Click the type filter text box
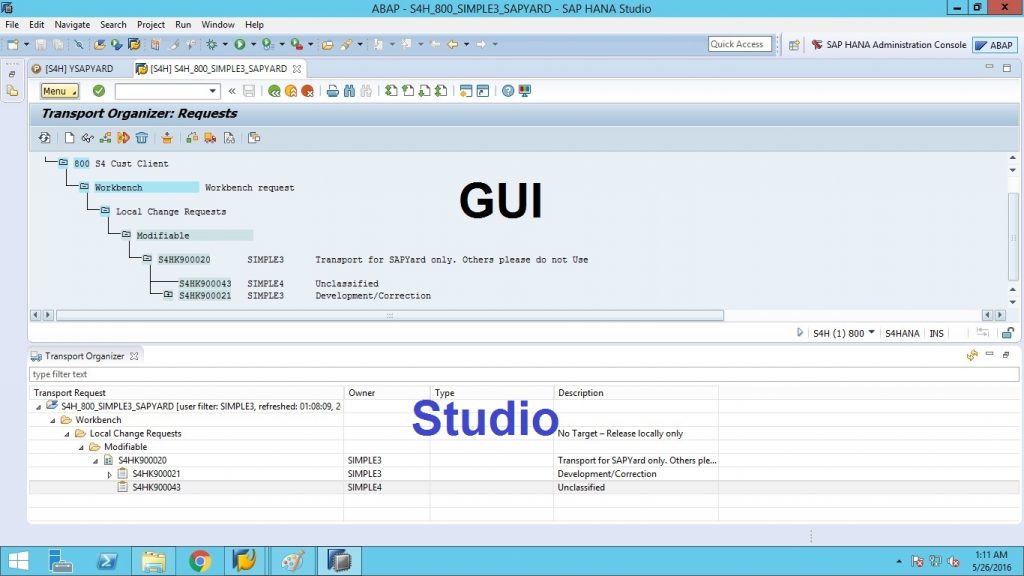1024x576 pixels. 524,374
